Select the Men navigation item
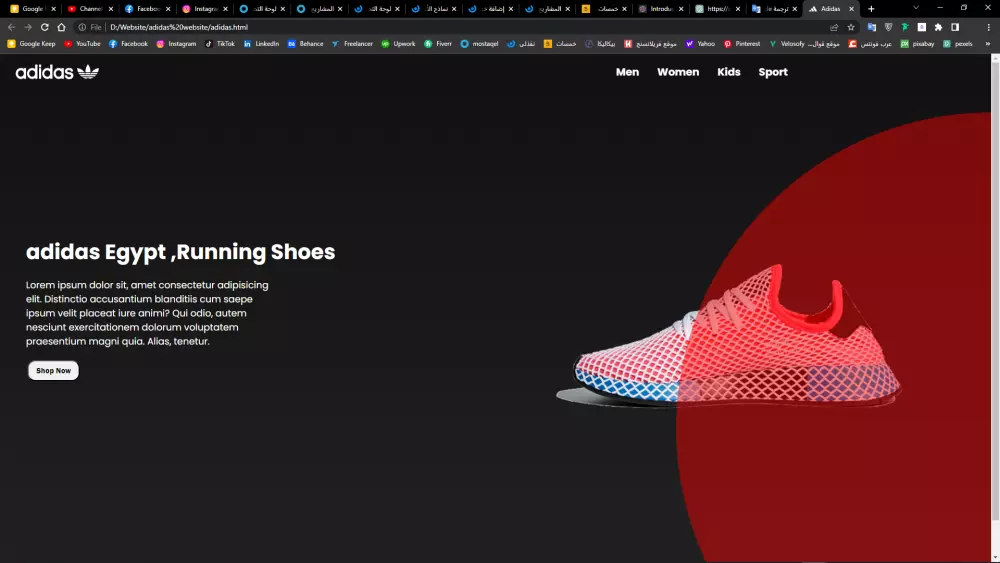 (x=627, y=72)
